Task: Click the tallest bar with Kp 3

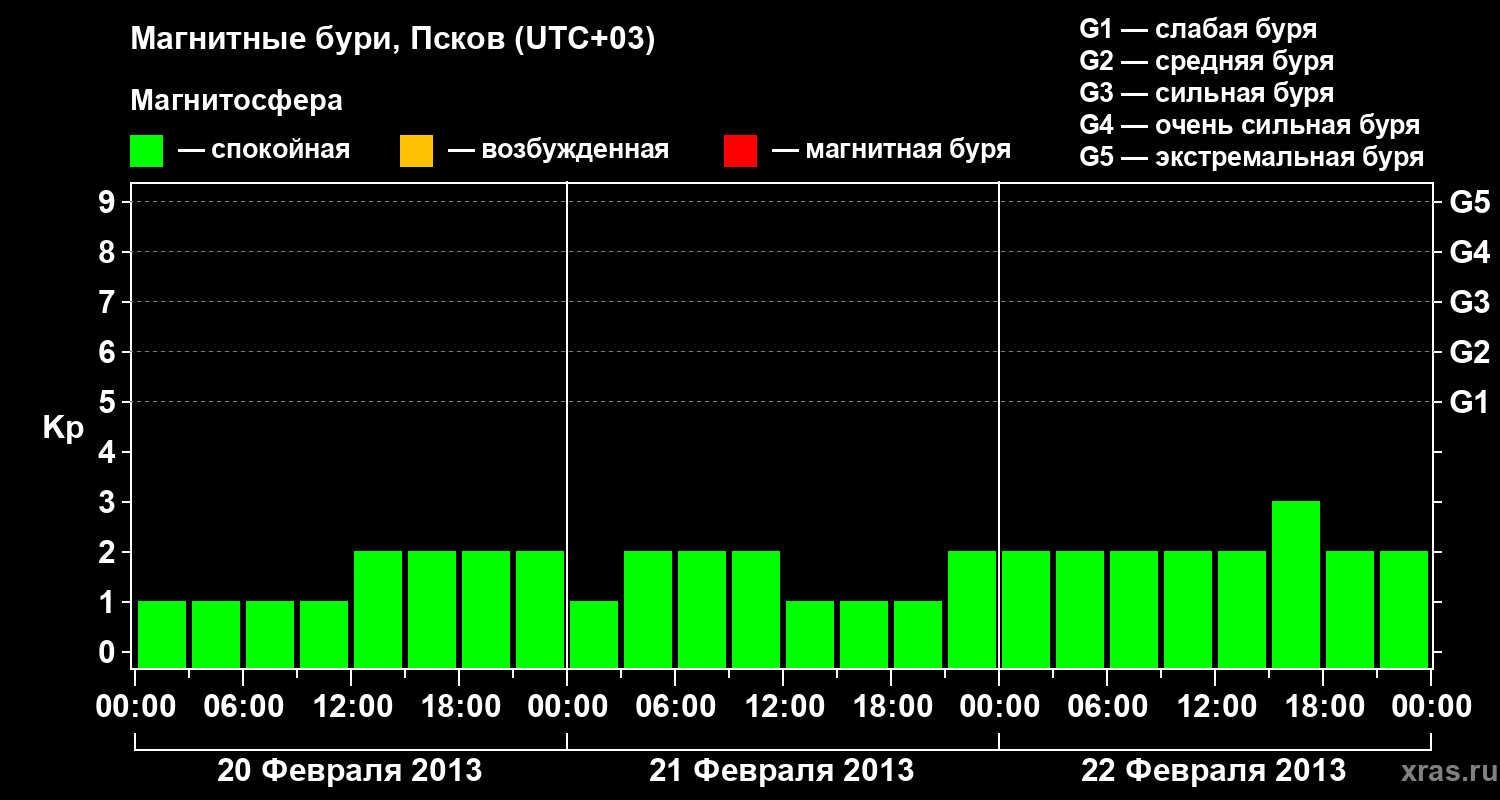Action: (1296, 584)
